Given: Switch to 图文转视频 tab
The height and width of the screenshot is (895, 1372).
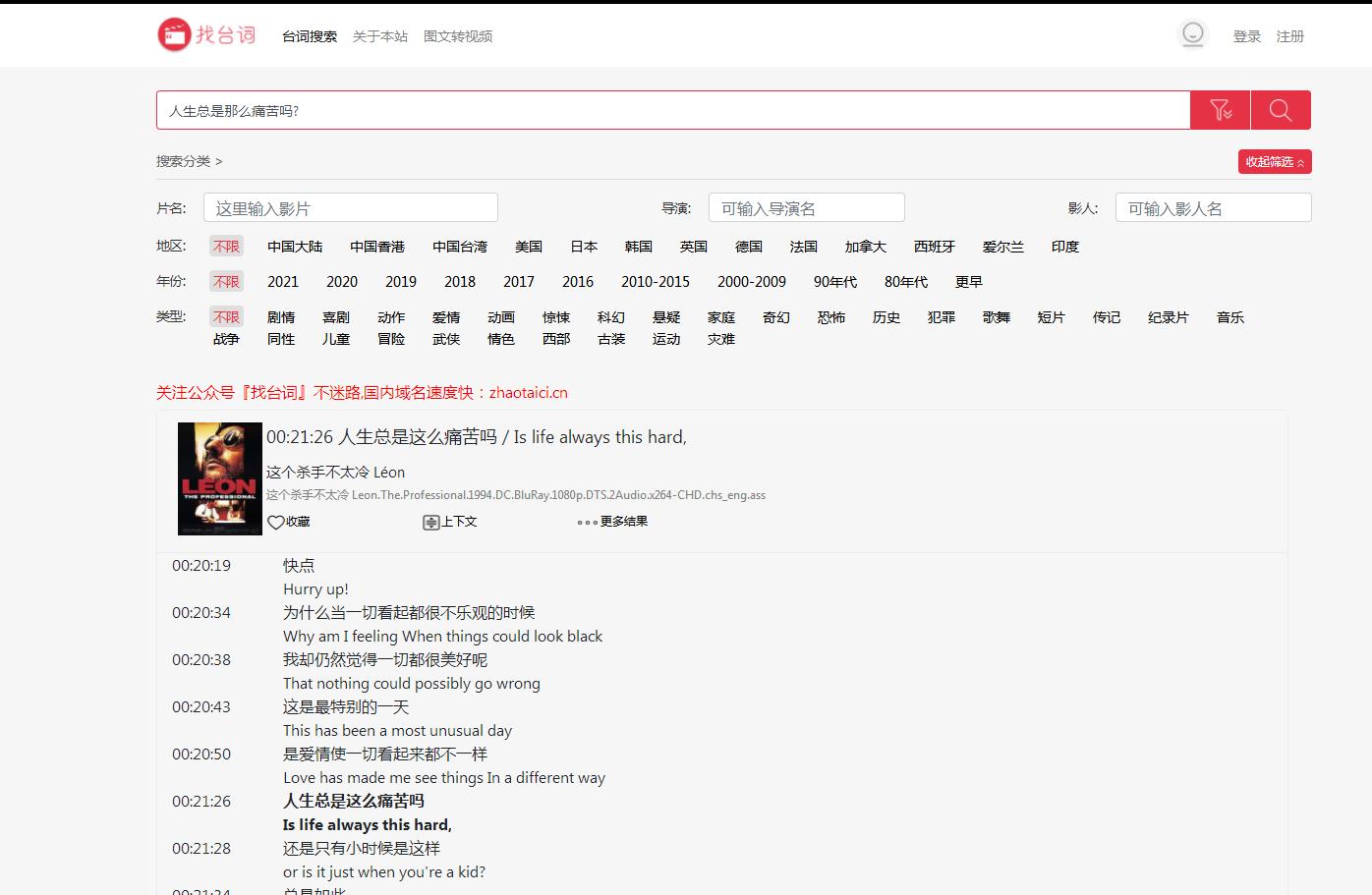Looking at the screenshot, I should pyautogui.click(x=460, y=35).
